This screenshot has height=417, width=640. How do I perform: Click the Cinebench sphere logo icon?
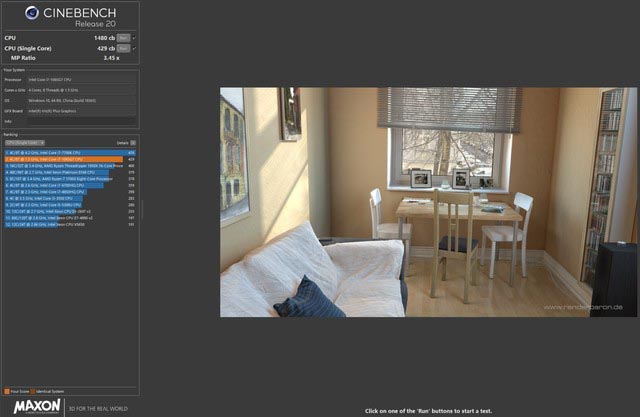(32, 13)
